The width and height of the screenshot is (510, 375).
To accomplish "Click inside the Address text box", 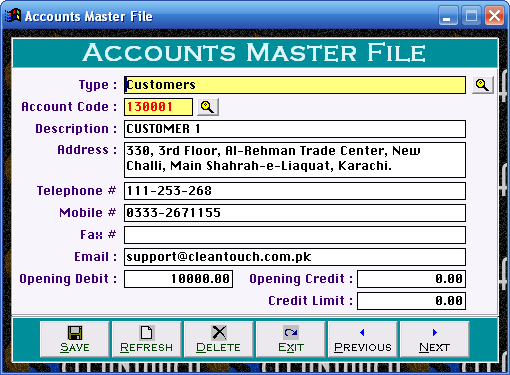I will [295, 160].
